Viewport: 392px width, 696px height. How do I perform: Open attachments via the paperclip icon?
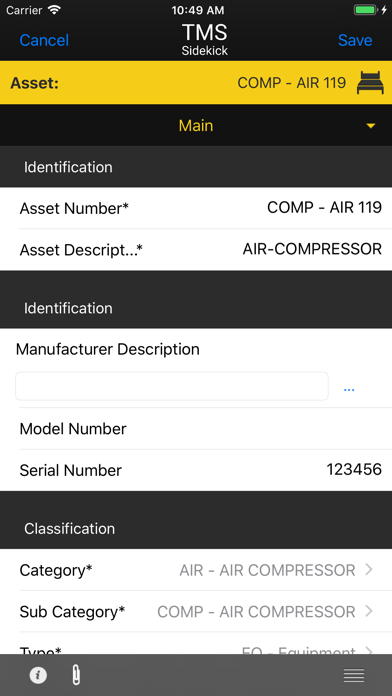pyautogui.click(x=76, y=675)
